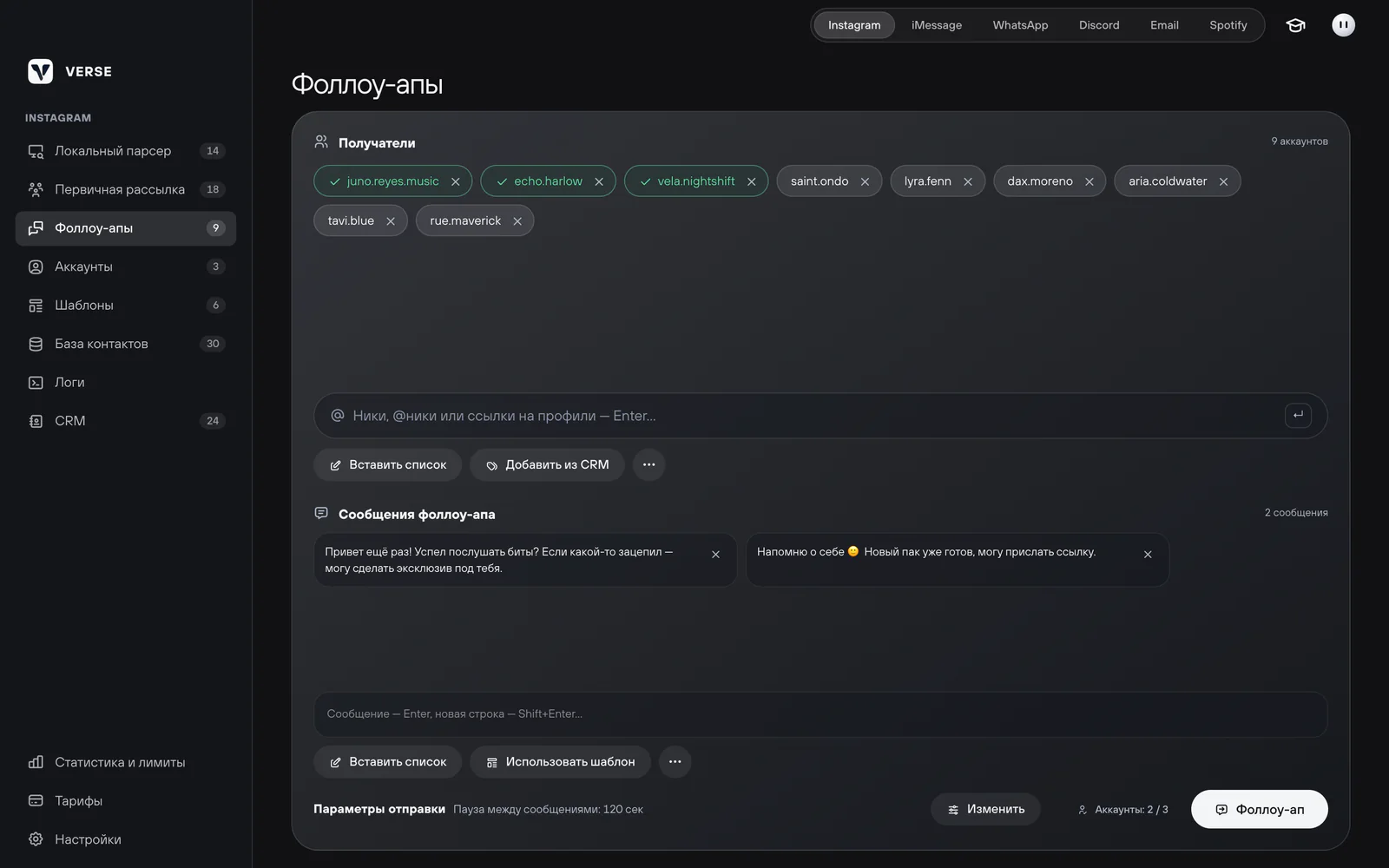The image size is (1389, 868).
Task: Remove tavi.blue recipient
Action: 391,221
